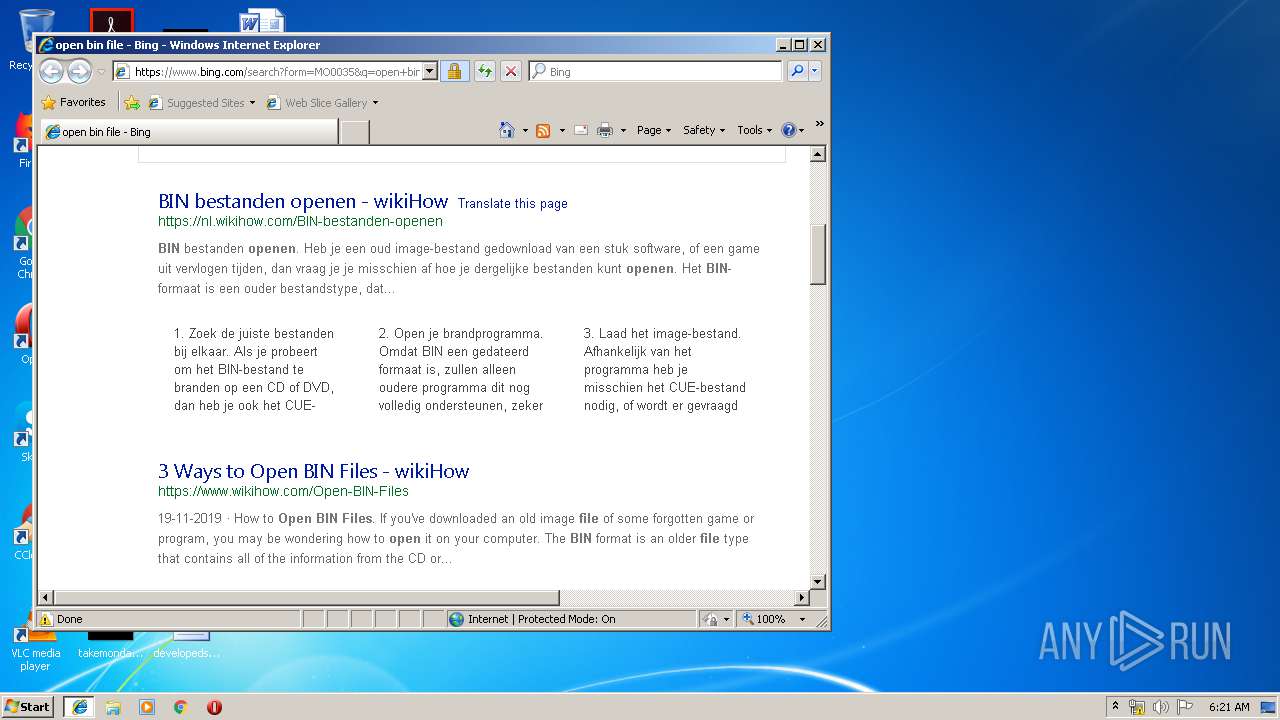The height and width of the screenshot is (720, 1280).
Task: Click the Read Mail envelope icon
Action: (x=581, y=130)
